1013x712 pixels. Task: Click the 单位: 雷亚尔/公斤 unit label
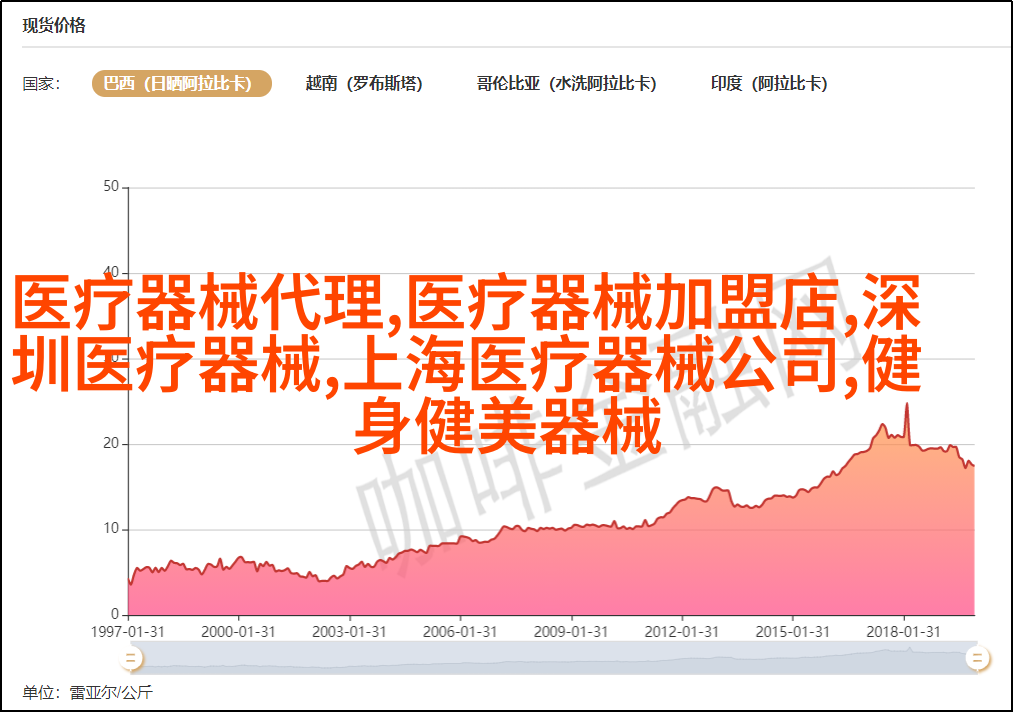pyautogui.click(x=88, y=692)
